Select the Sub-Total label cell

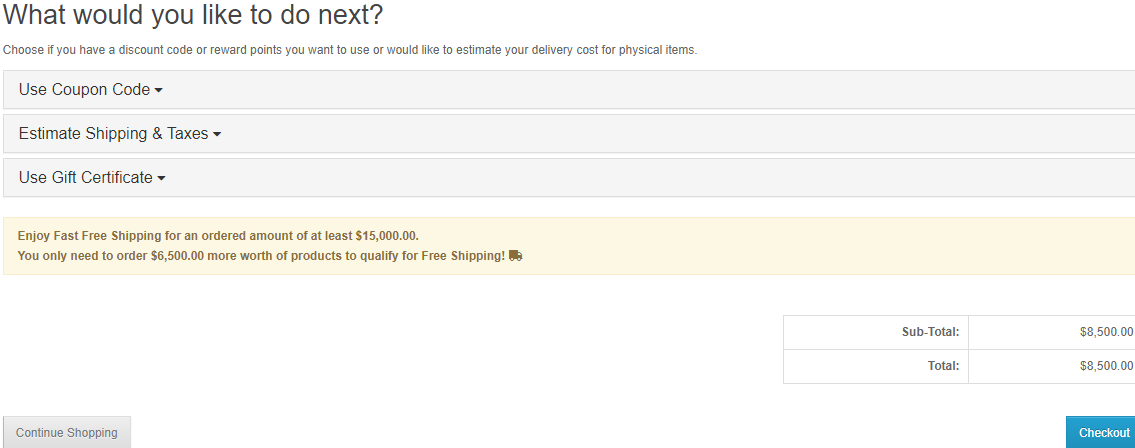[x=876, y=332]
